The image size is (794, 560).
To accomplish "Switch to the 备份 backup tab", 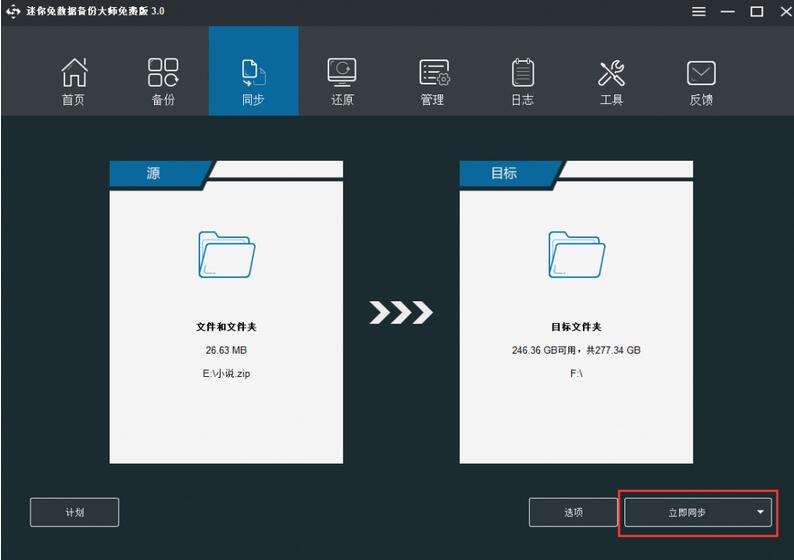I will click(163, 81).
